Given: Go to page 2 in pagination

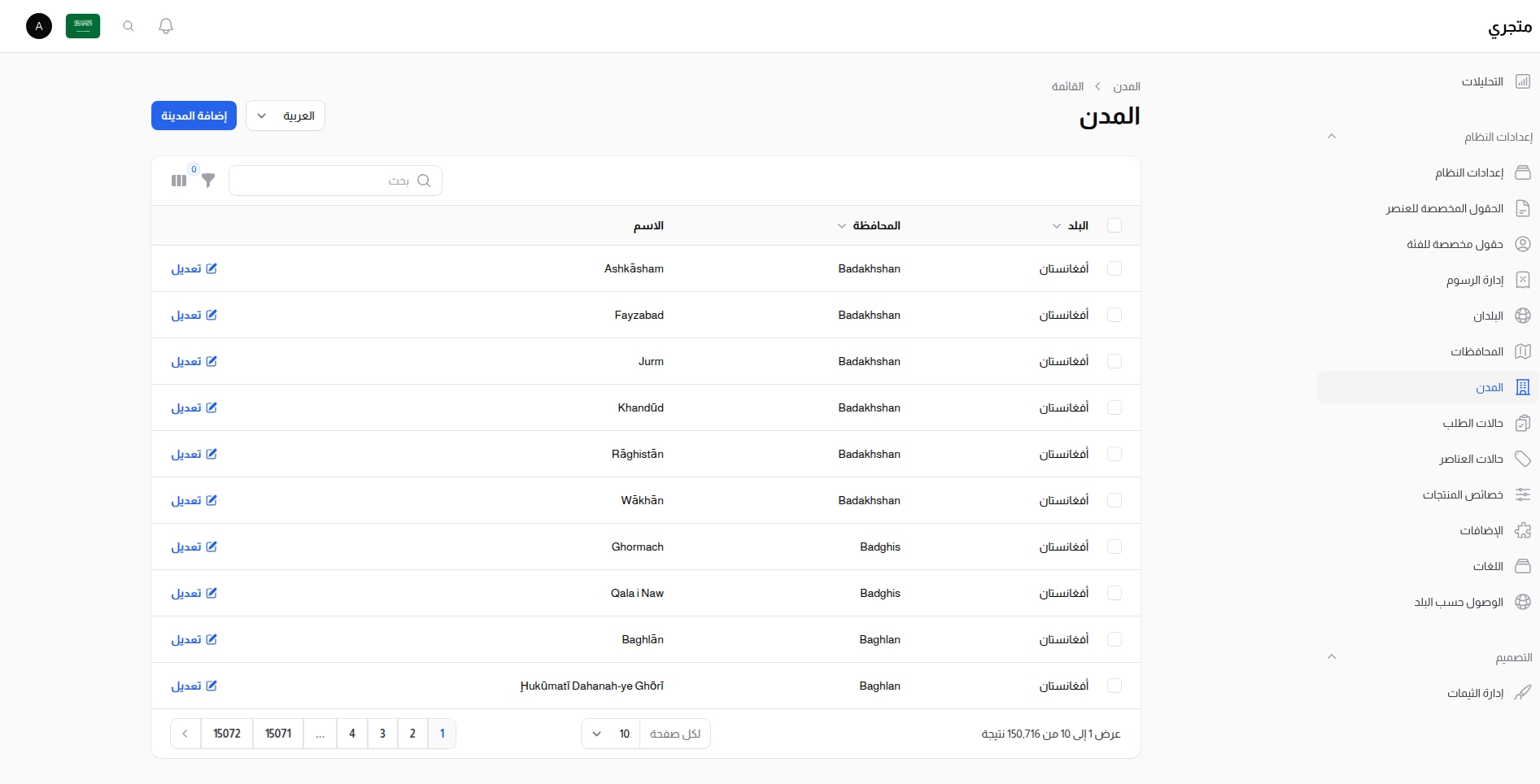Looking at the screenshot, I should pos(412,734).
